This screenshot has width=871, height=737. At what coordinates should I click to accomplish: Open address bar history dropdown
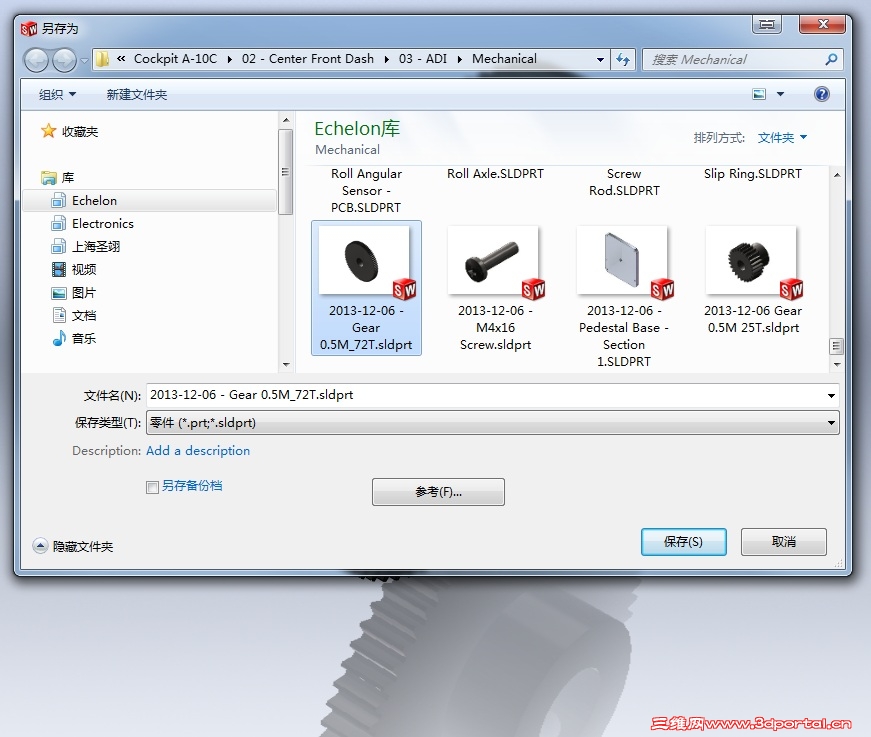600,59
